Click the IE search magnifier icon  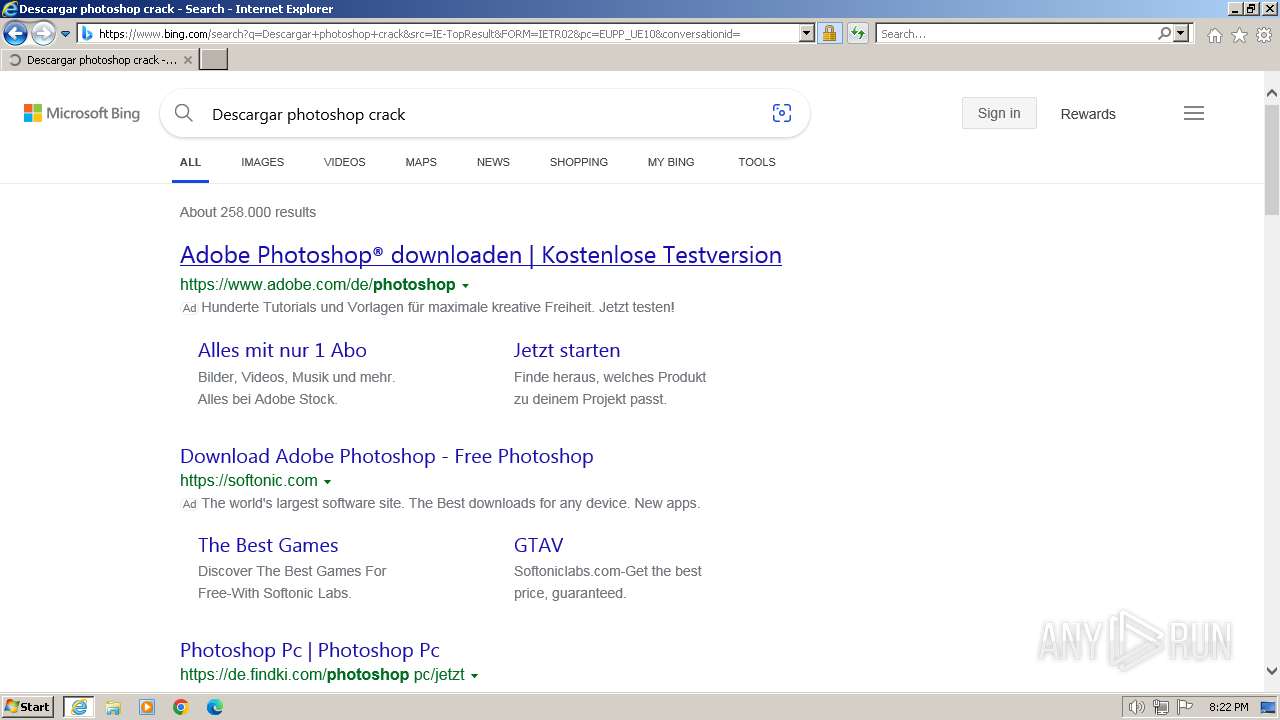[x=1165, y=33]
